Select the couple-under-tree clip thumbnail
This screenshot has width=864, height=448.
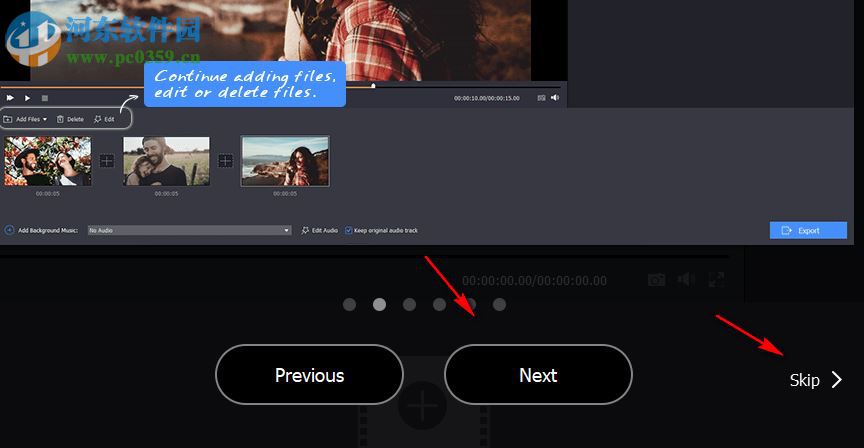click(47, 161)
